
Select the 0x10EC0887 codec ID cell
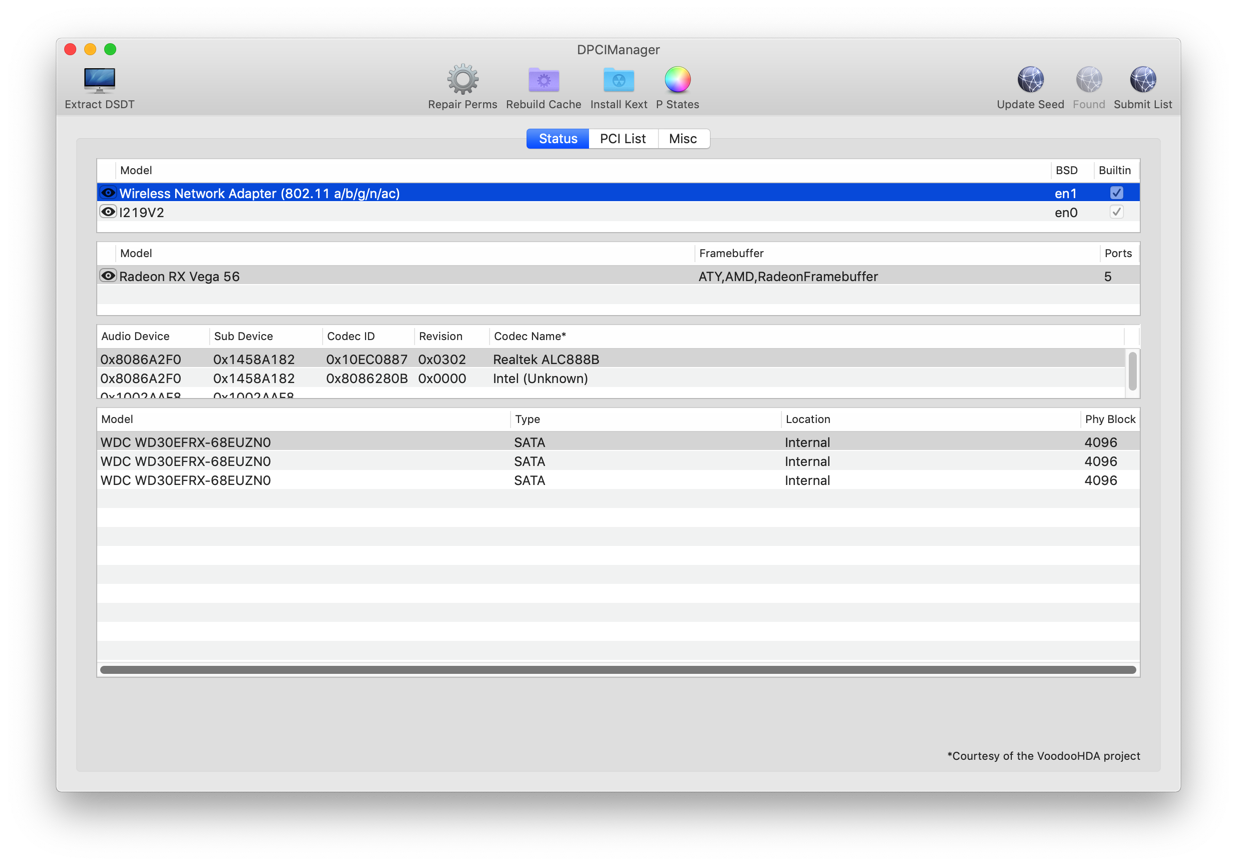click(x=367, y=359)
